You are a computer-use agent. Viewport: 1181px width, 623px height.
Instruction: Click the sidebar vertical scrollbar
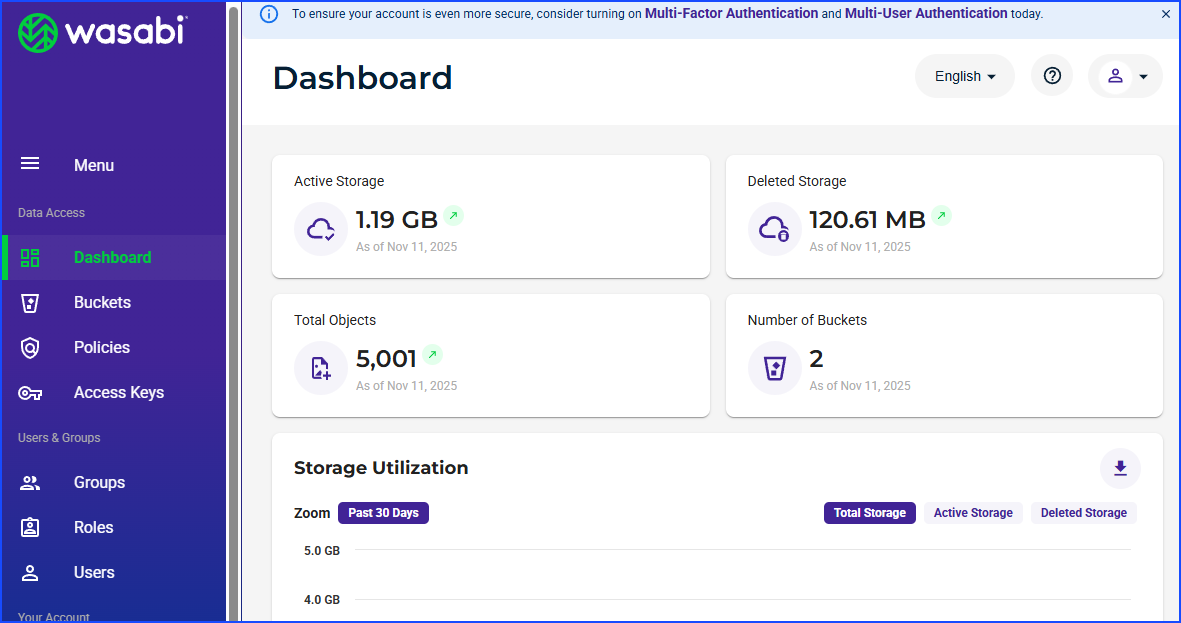(x=234, y=300)
